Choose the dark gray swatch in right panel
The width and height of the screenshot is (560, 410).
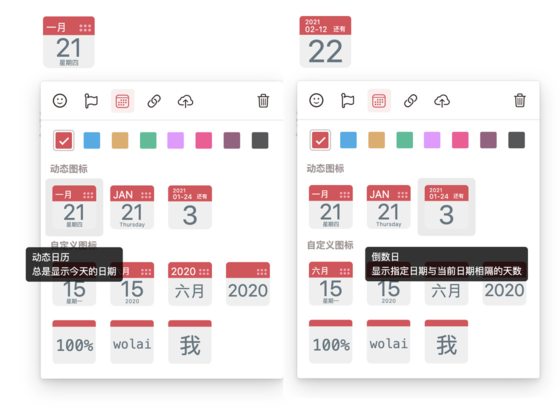(x=516, y=140)
